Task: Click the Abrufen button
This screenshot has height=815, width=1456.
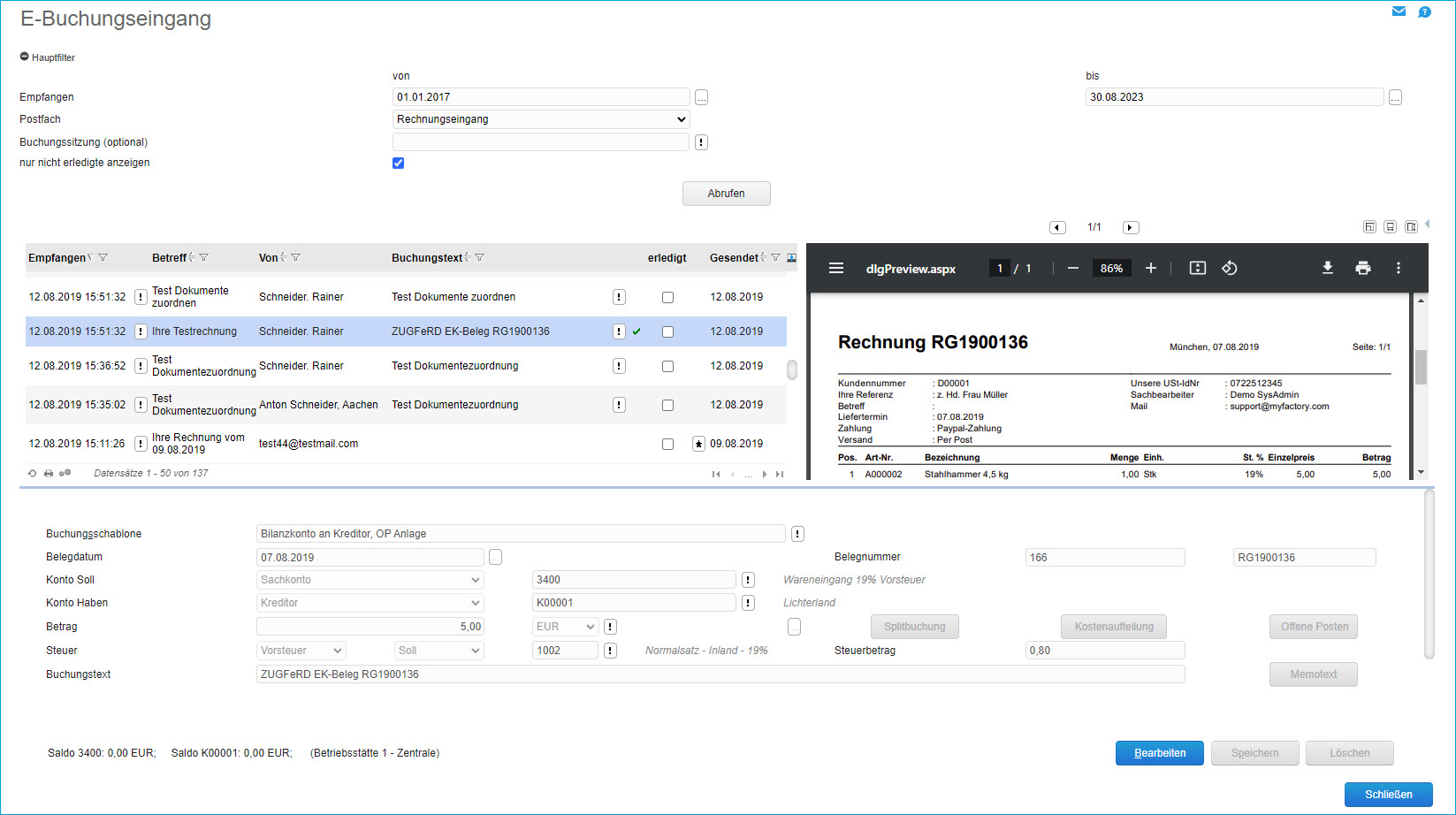Action: [x=726, y=194]
